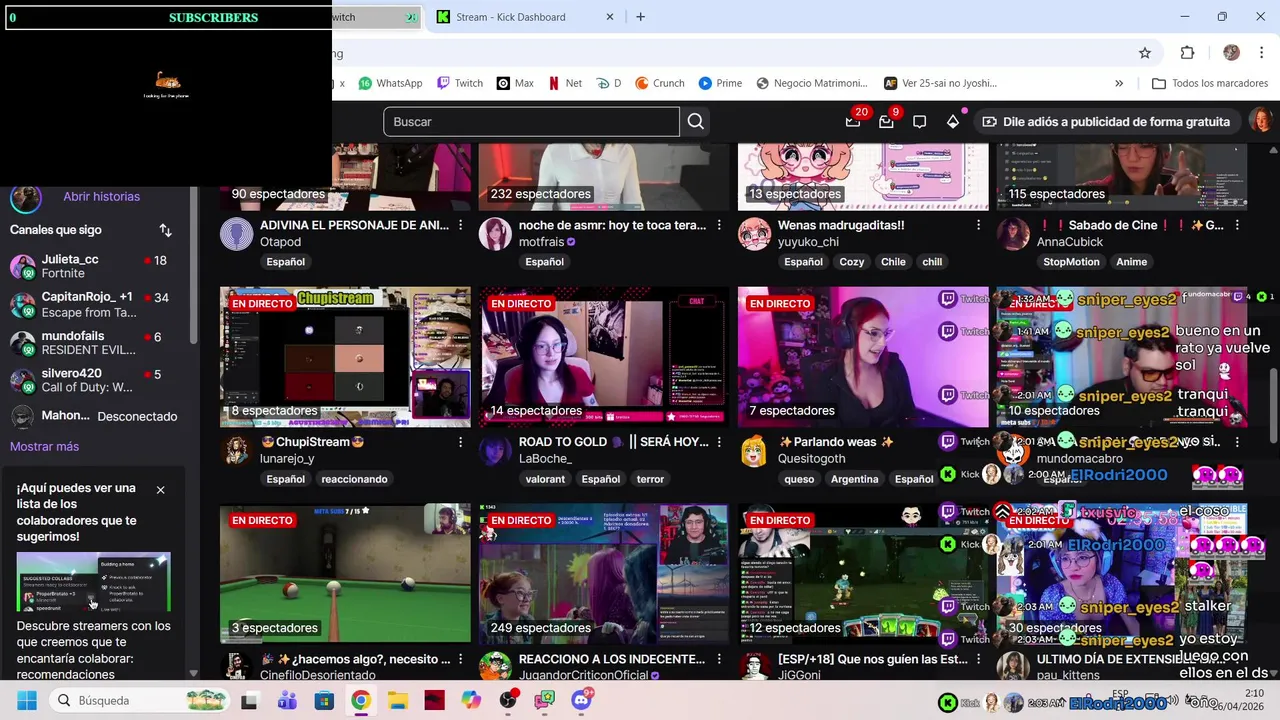
Task: Open Windows Start menu
Action: pyautogui.click(x=26, y=700)
